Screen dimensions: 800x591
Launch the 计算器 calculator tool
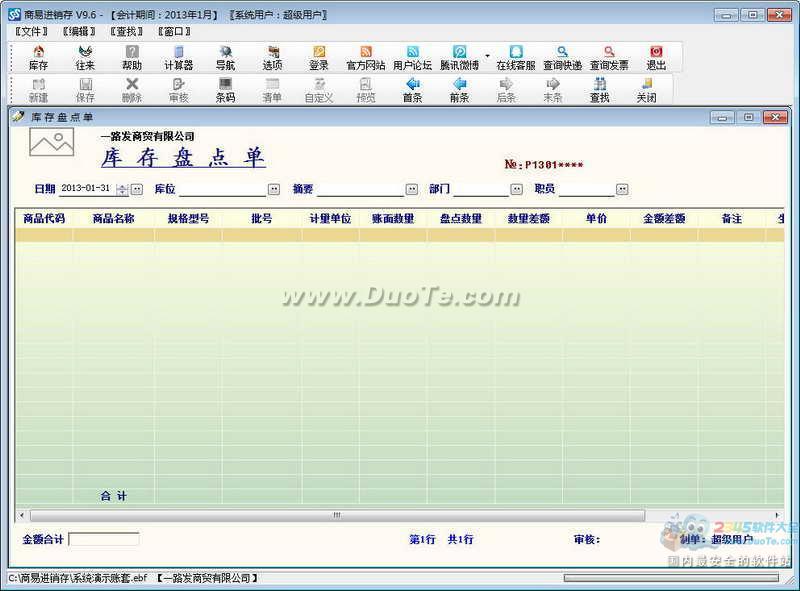(178, 57)
